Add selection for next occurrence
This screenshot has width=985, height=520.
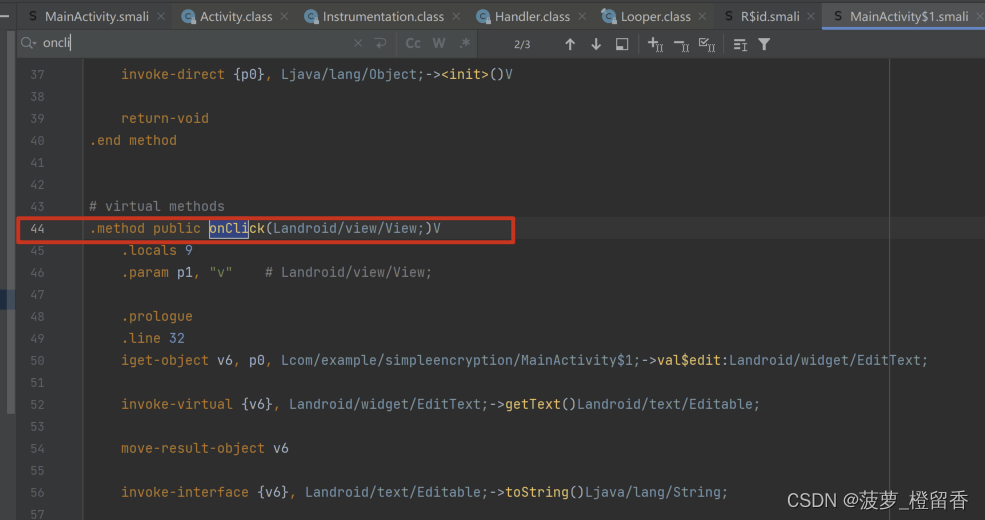(x=655, y=44)
